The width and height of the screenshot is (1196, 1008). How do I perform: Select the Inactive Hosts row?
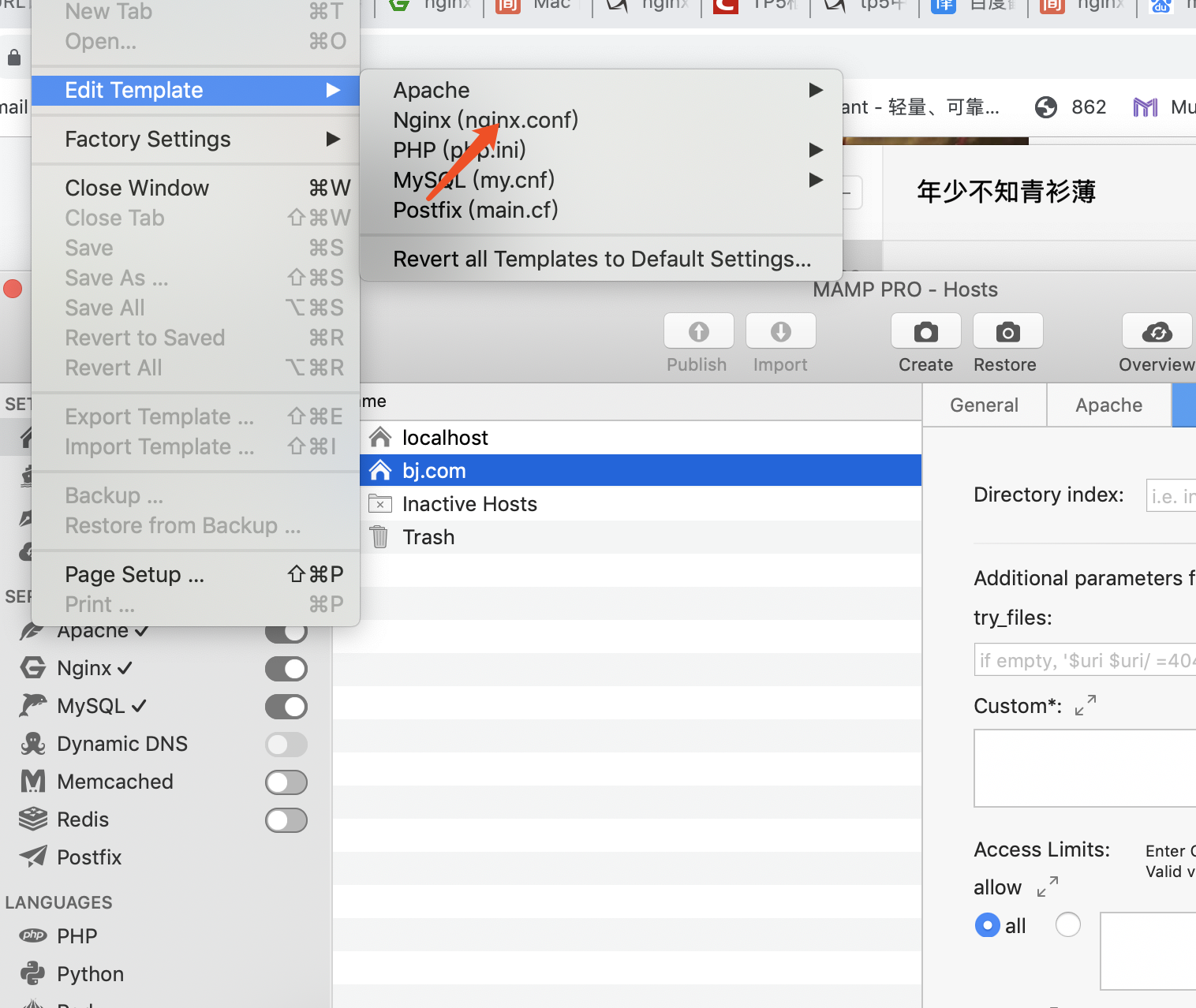coord(641,503)
